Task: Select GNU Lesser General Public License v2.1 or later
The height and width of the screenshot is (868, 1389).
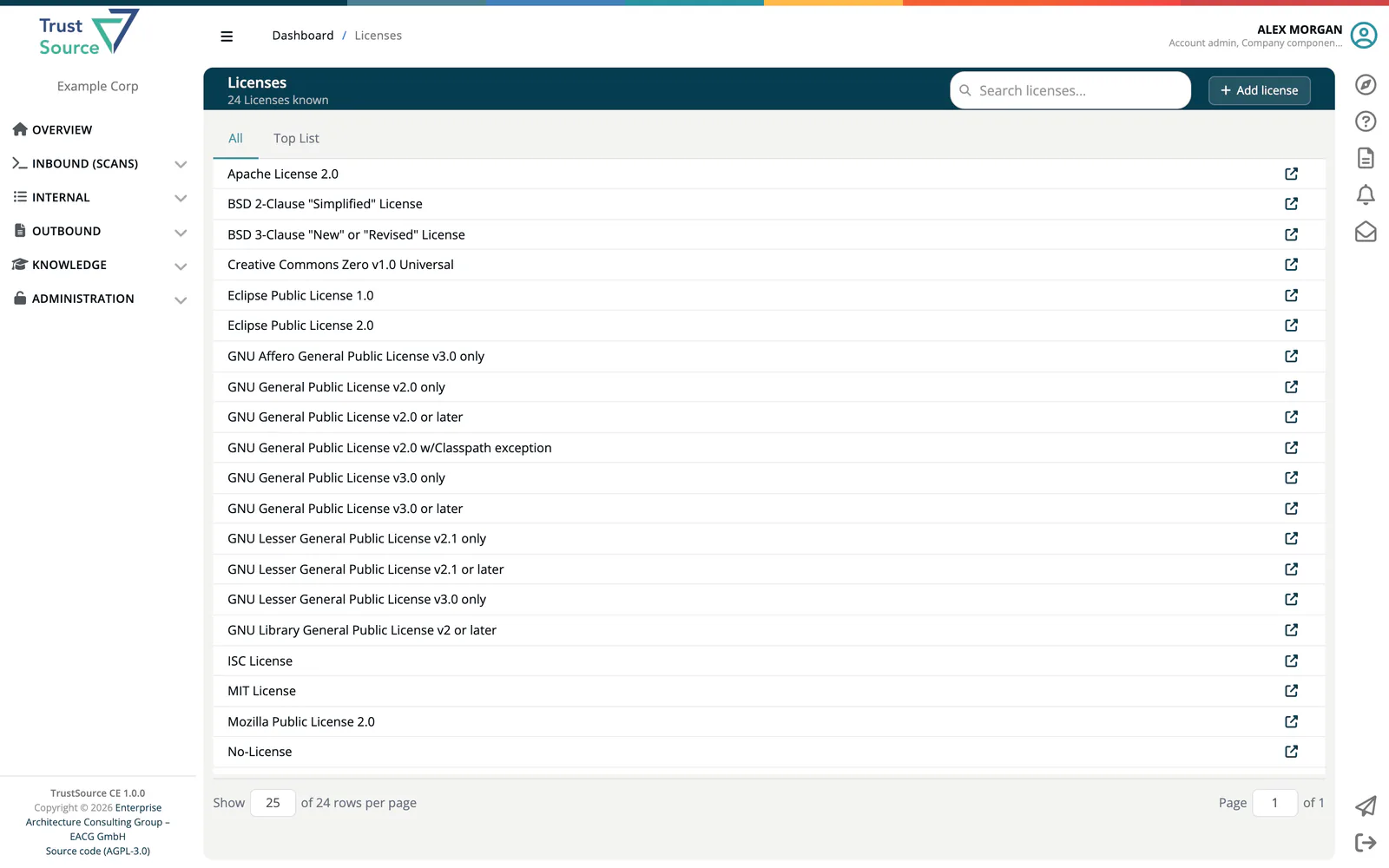Action: [769, 569]
